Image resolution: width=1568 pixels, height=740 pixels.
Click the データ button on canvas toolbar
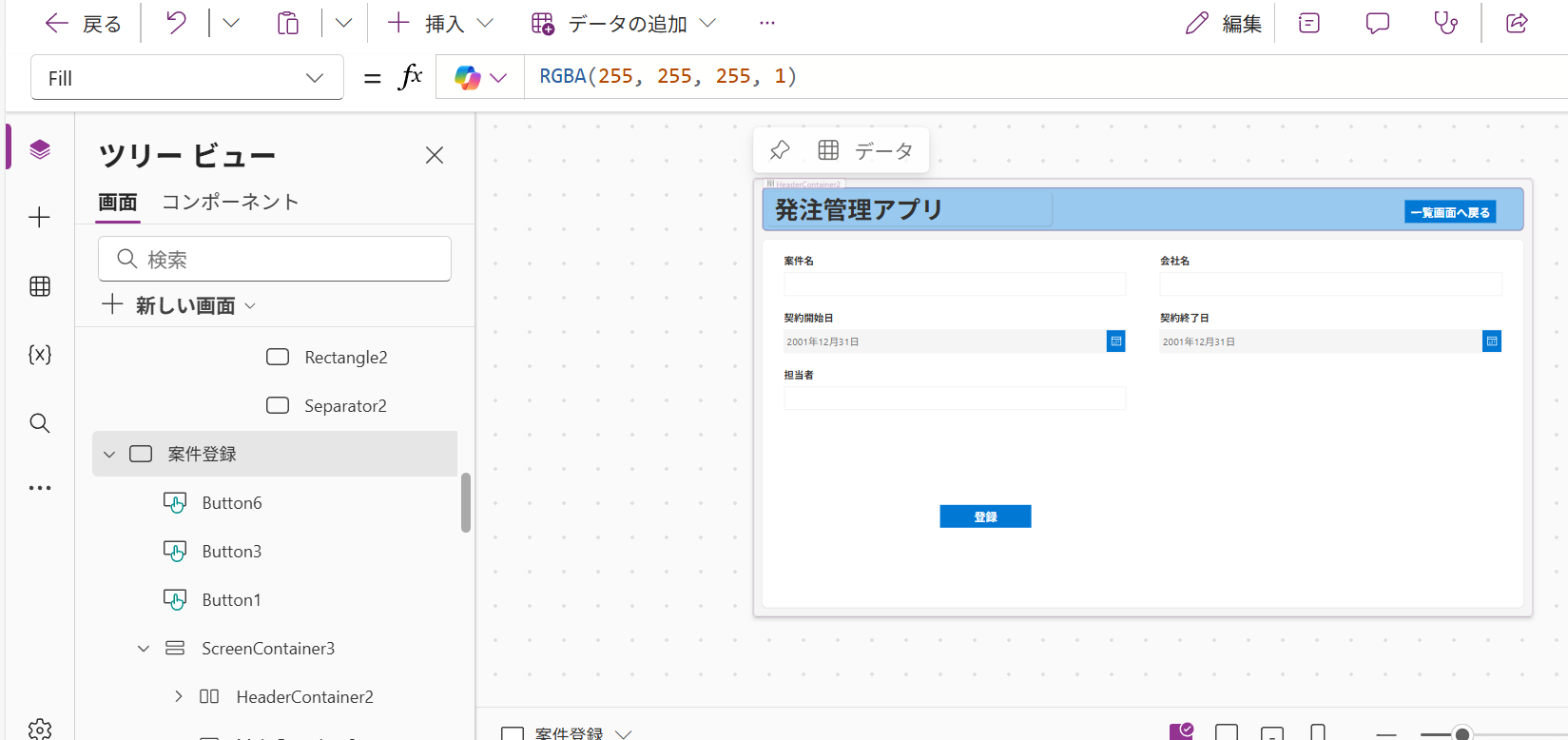click(866, 150)
